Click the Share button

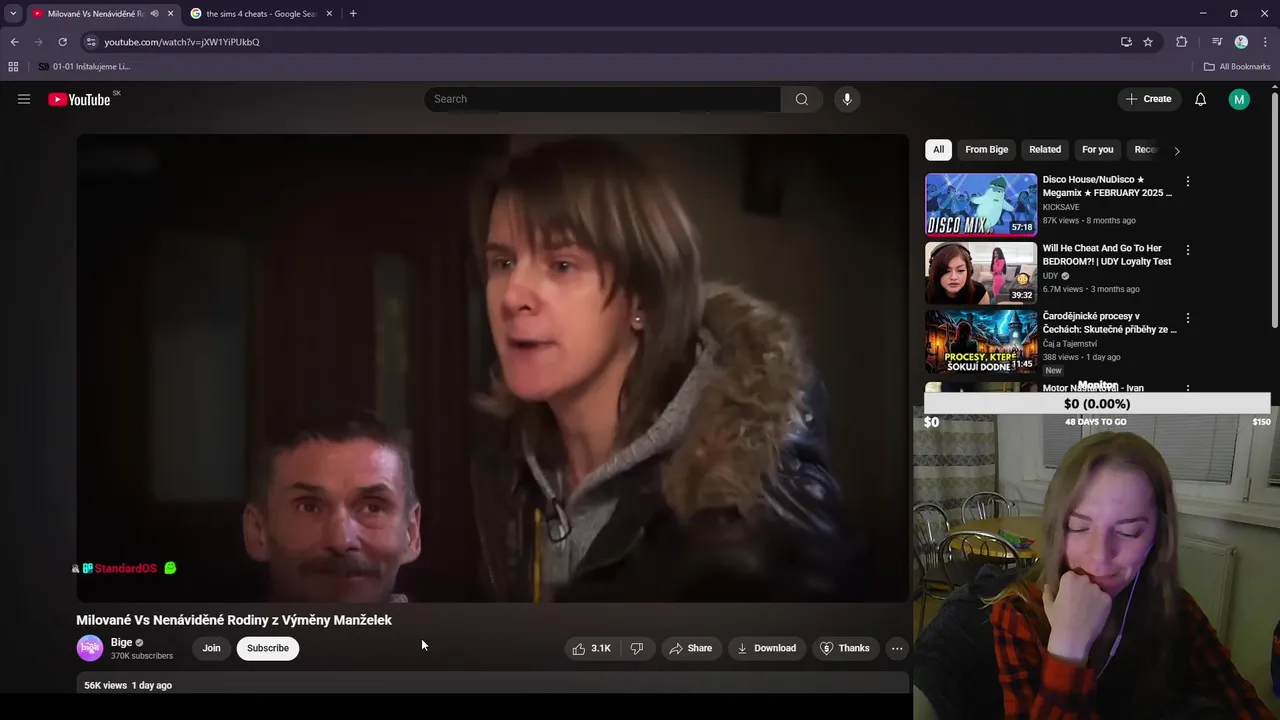coord(691,648)
